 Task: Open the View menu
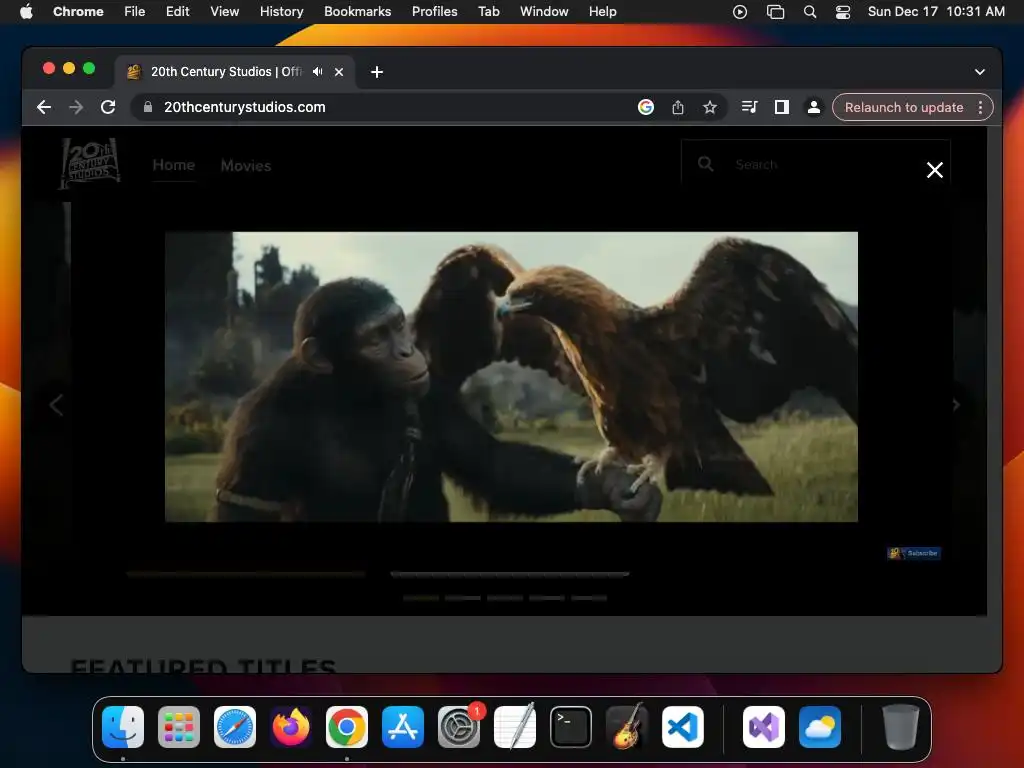[x=225, y=12]
